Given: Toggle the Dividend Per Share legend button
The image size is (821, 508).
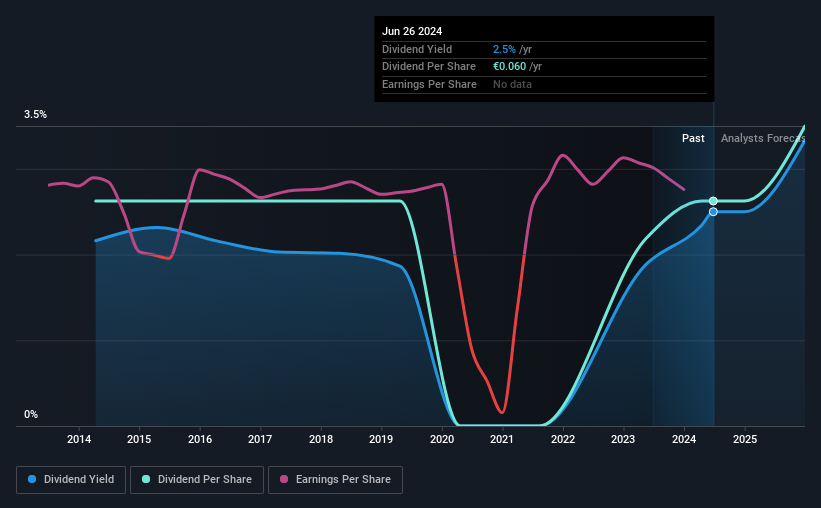Looking at the screenshot, I should coord(197,480).
